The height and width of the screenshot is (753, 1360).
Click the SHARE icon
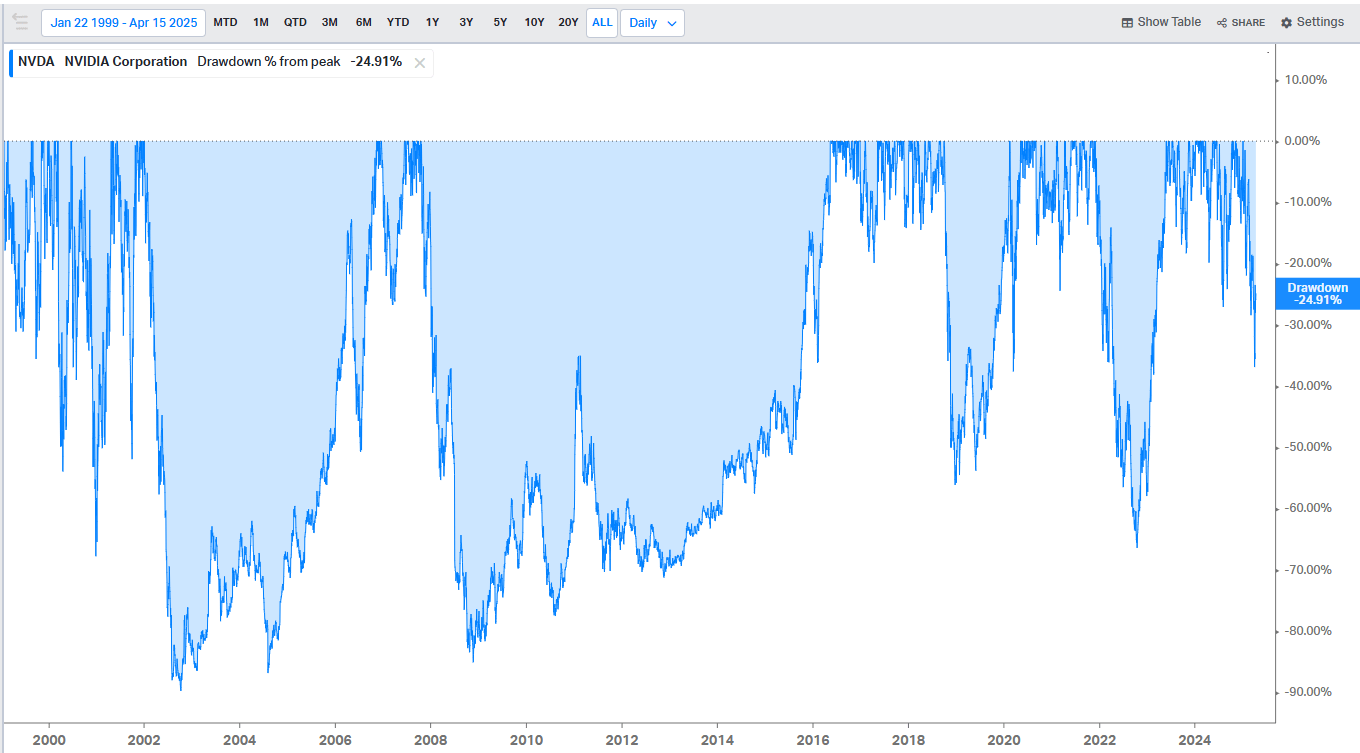coord(1240,22)
